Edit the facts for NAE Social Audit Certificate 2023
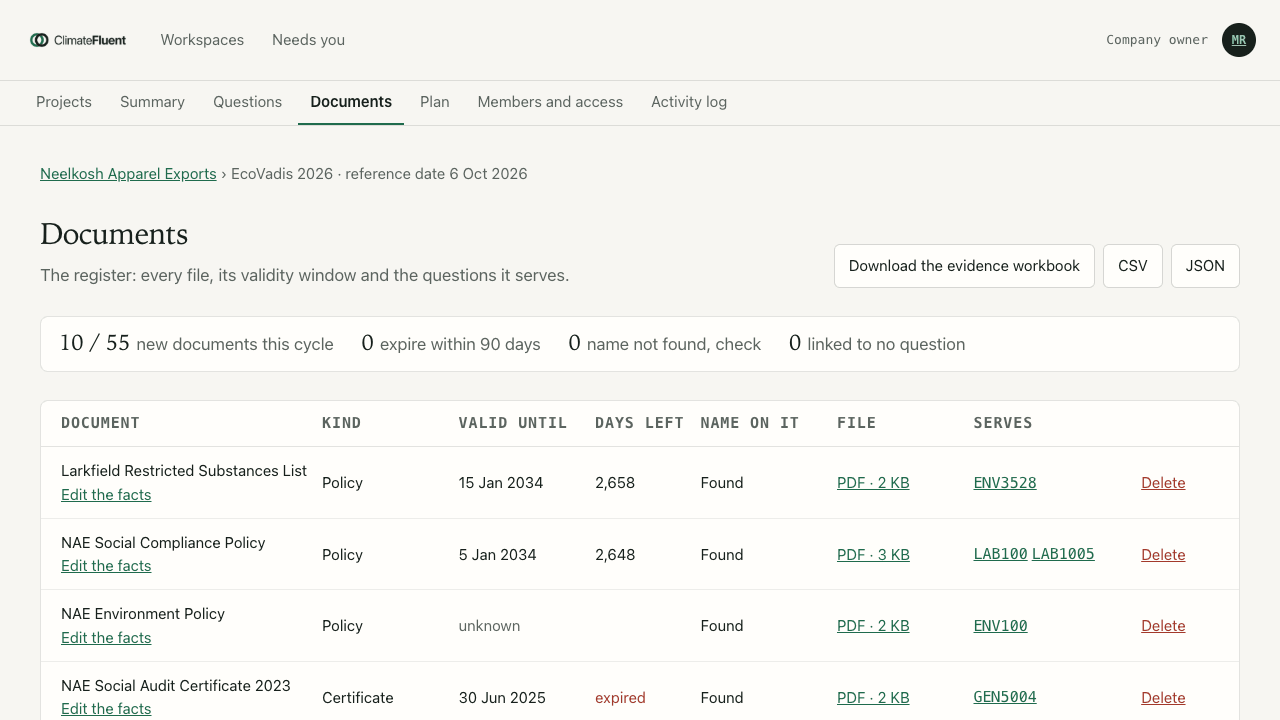The width and height of the screenshot is (1280, 720). 106,709
